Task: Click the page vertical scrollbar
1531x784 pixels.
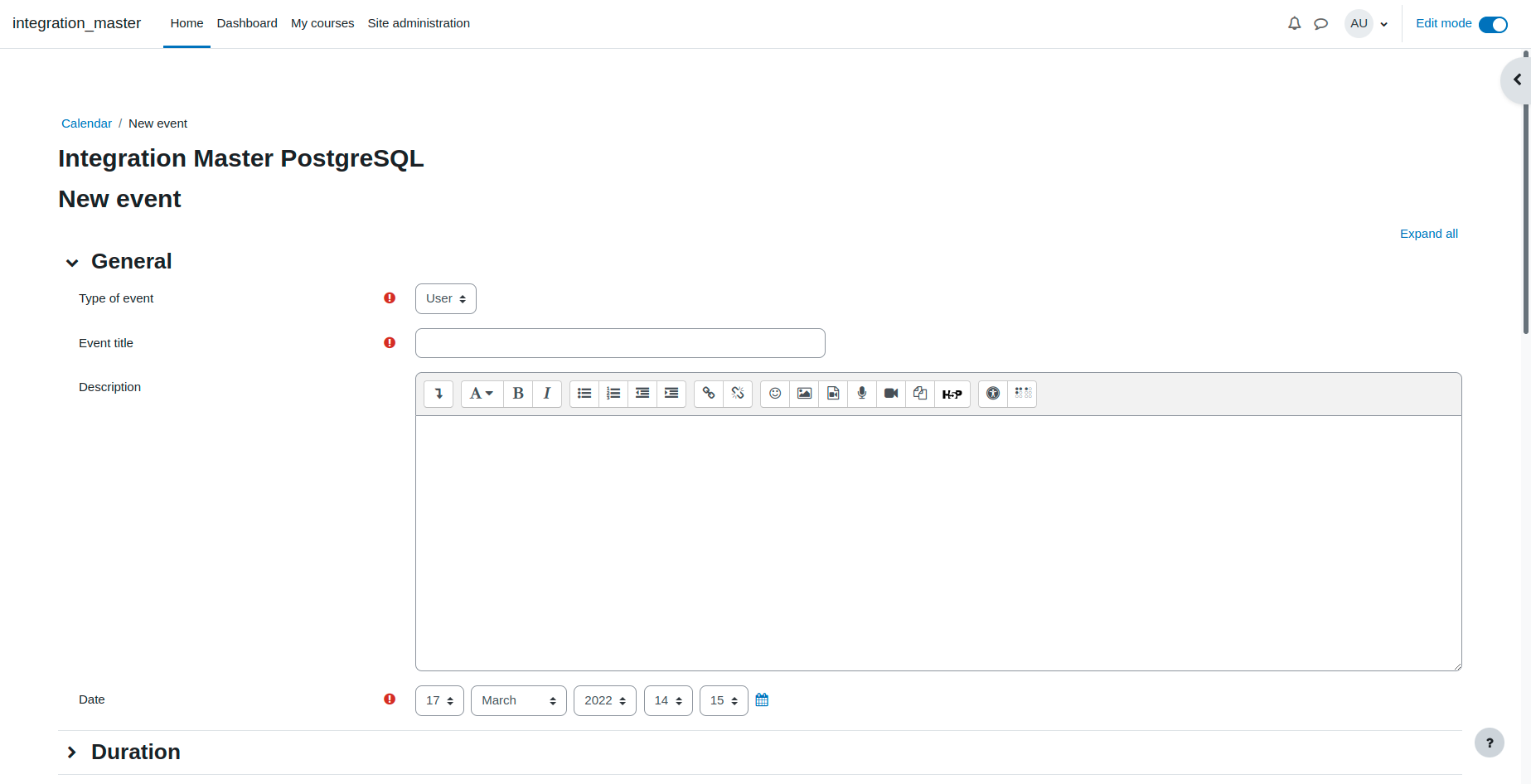Action: (1526, 192)
